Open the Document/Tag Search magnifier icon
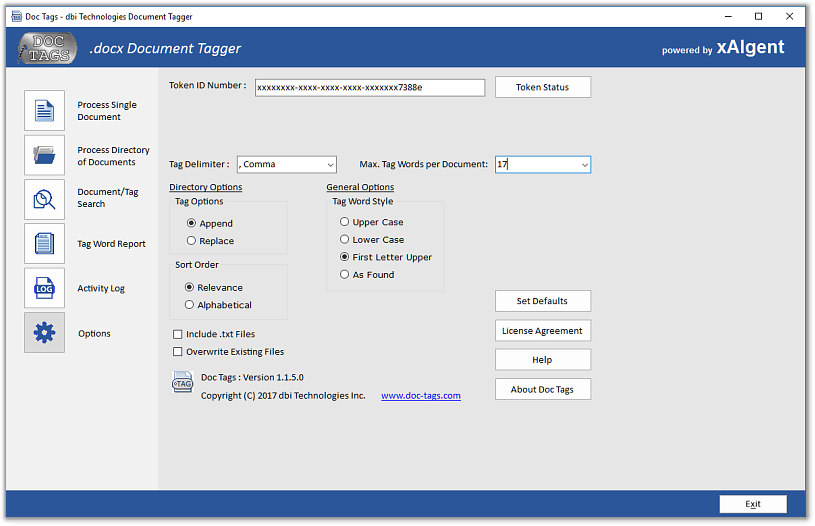This screenshot has width=815, height=526. click(x=44, y=200)
